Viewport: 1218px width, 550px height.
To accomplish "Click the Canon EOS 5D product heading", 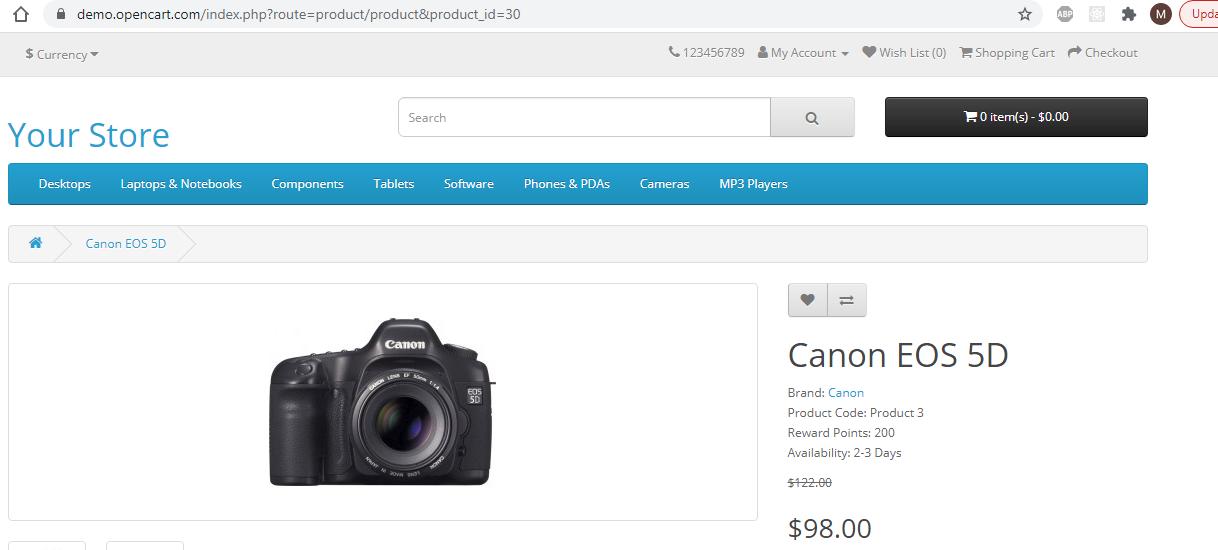I will click(898, 355).
